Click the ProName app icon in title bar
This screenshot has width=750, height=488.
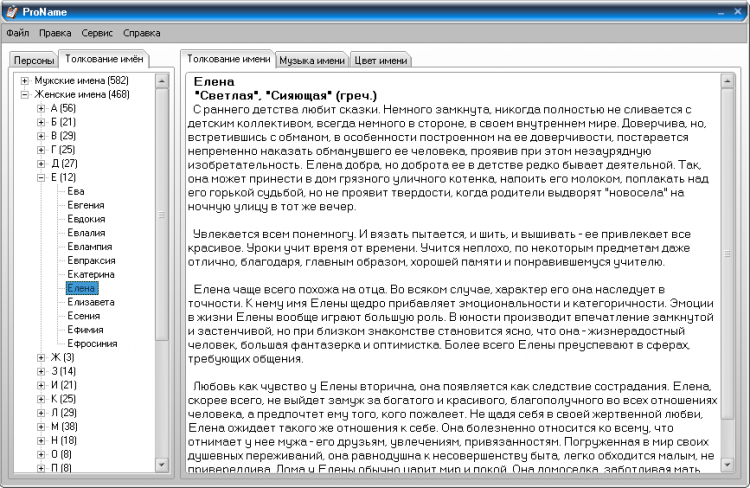click(x=11, y=11)
